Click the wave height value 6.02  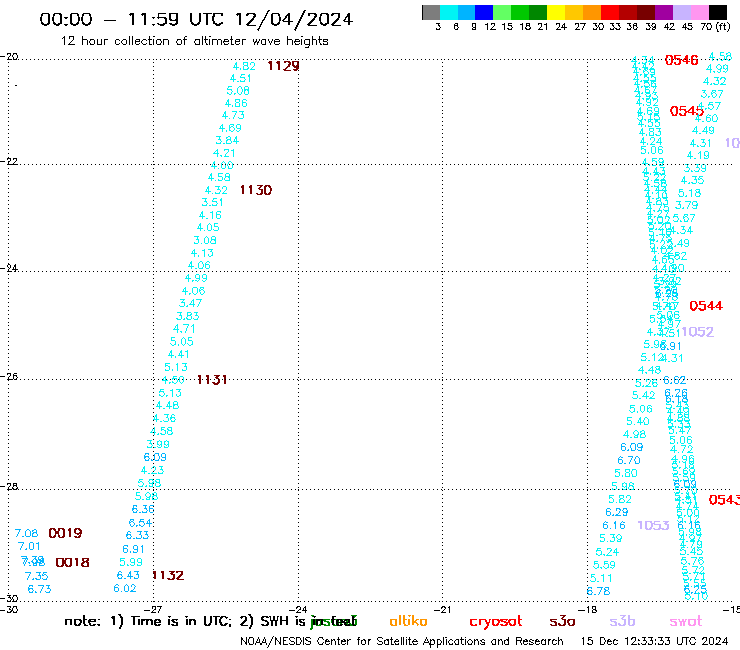coord(125,589)
